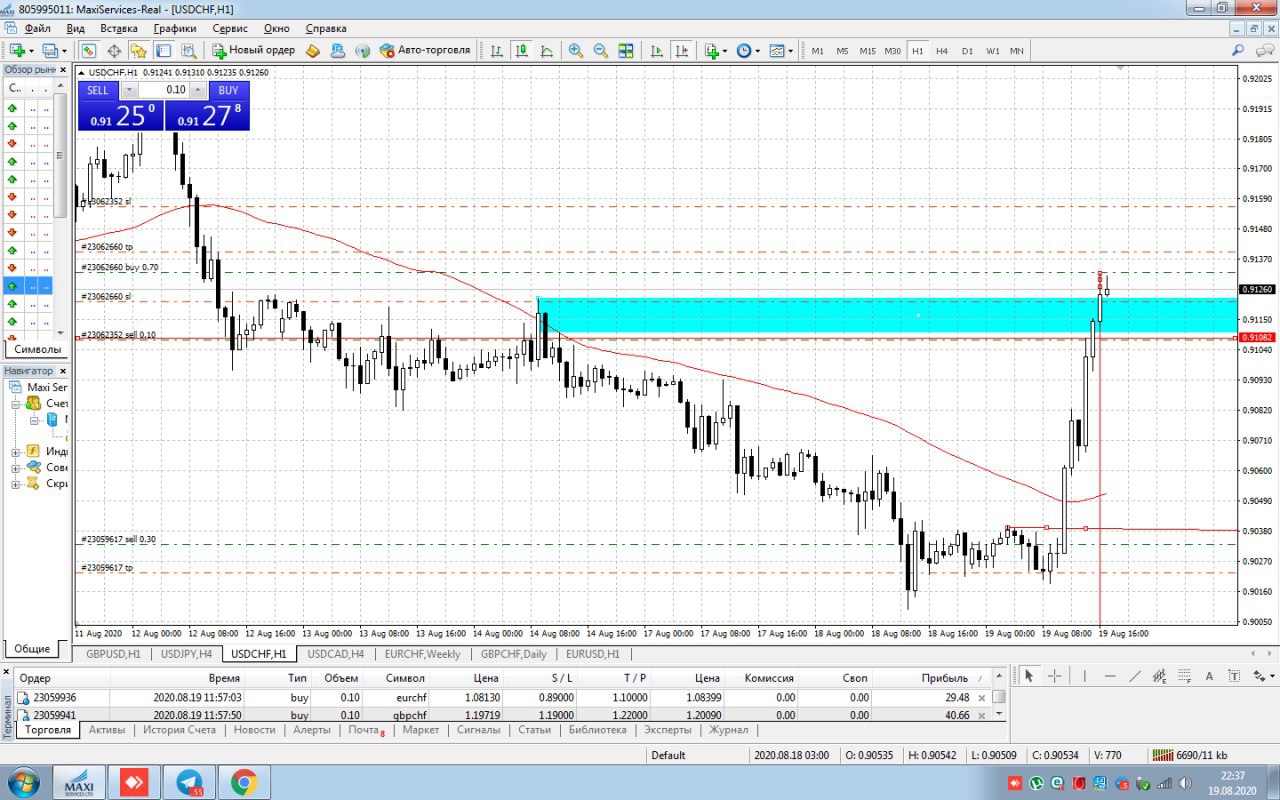1280x800 pixels.
Task: Select the M1 timeframe
Action: click(817, 50)
